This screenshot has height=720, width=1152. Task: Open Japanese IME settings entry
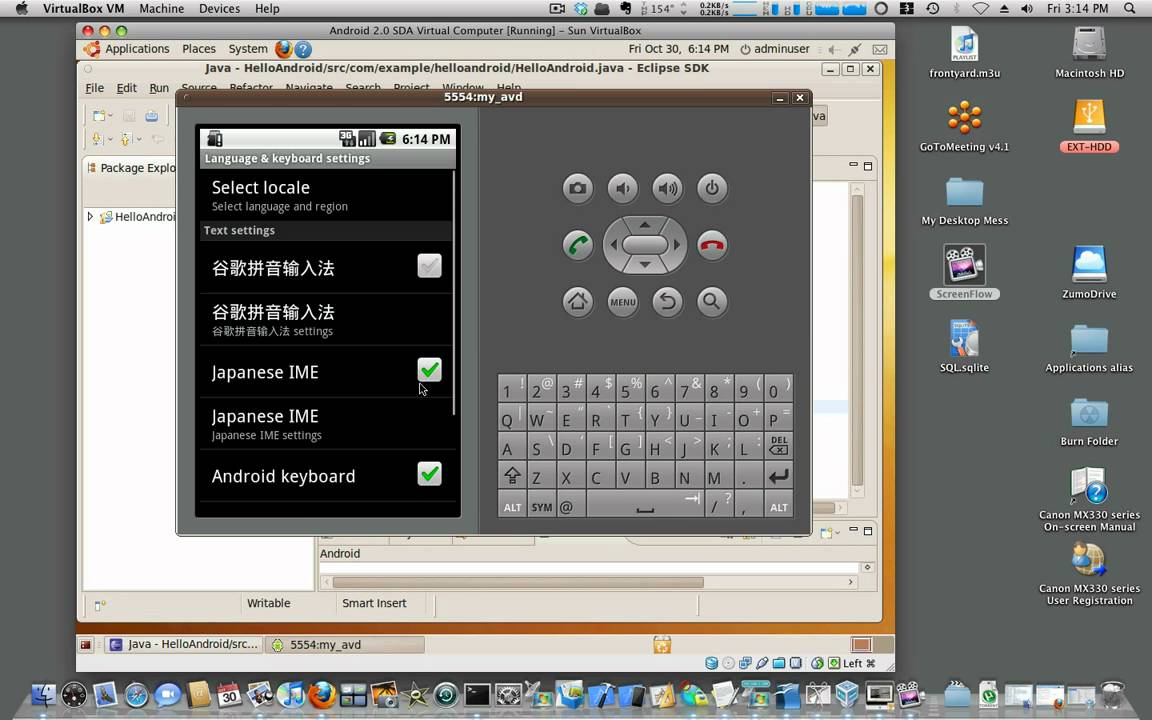pyautogui.click(x=328, y=424)
